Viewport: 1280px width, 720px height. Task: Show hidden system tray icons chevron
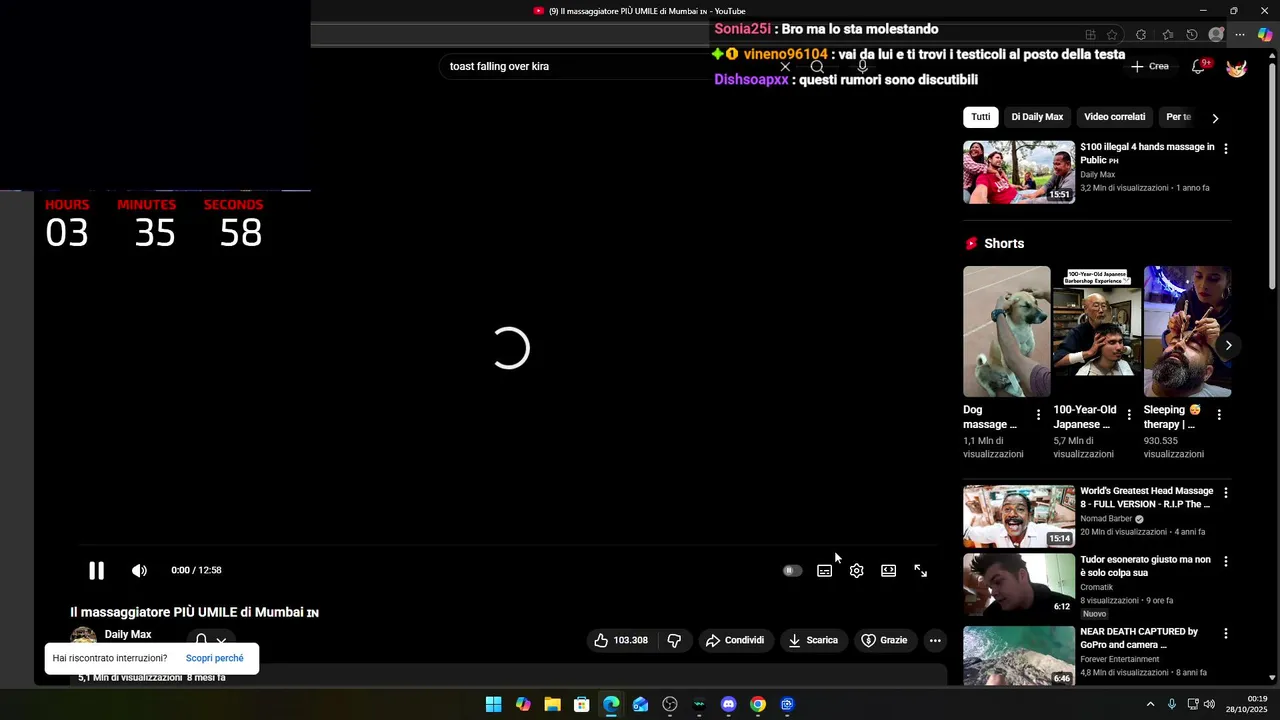coord(1150,704)
